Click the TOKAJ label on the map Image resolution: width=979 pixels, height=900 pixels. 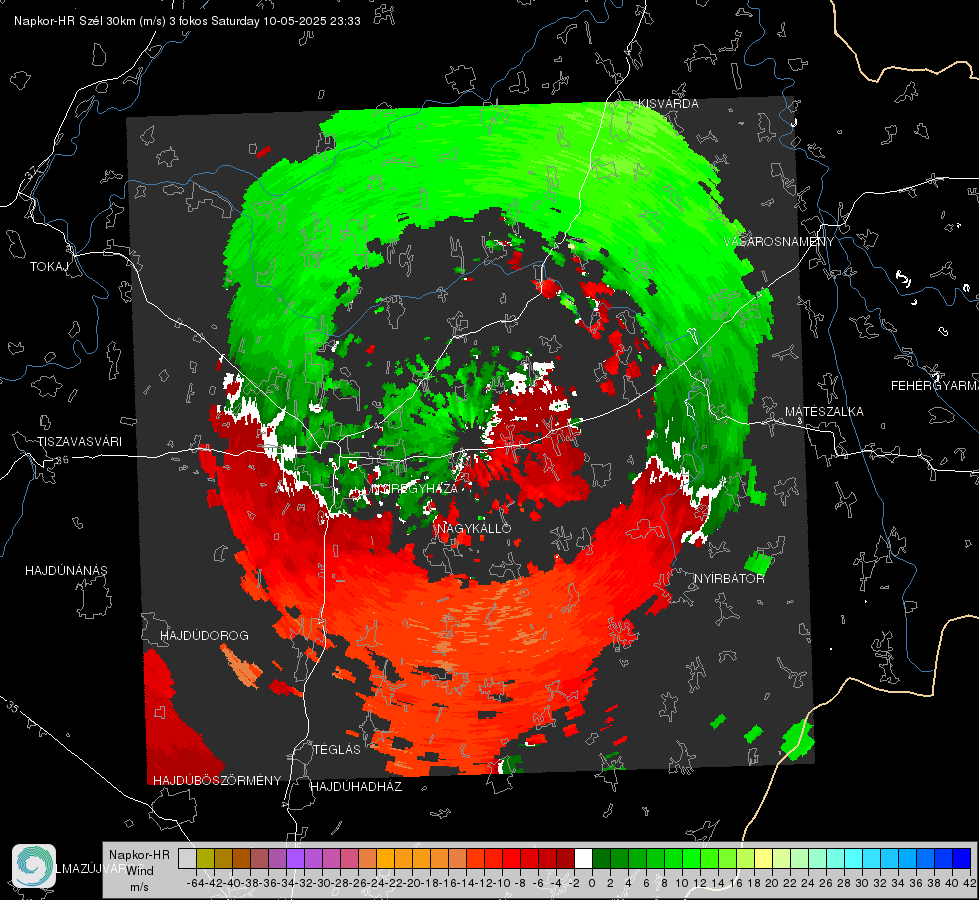coord(49,267)
